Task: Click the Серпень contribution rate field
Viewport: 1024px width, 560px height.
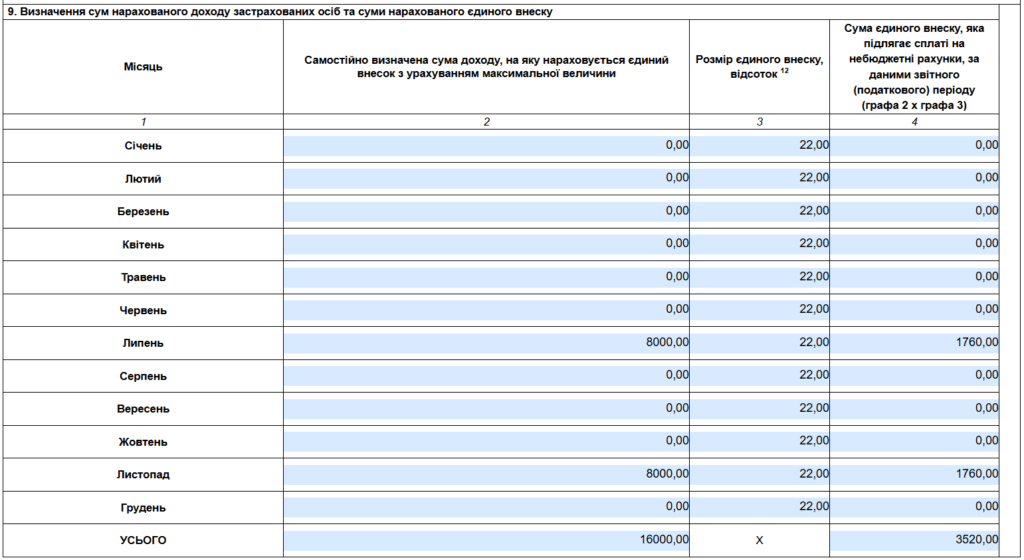Action: point(759,375)
